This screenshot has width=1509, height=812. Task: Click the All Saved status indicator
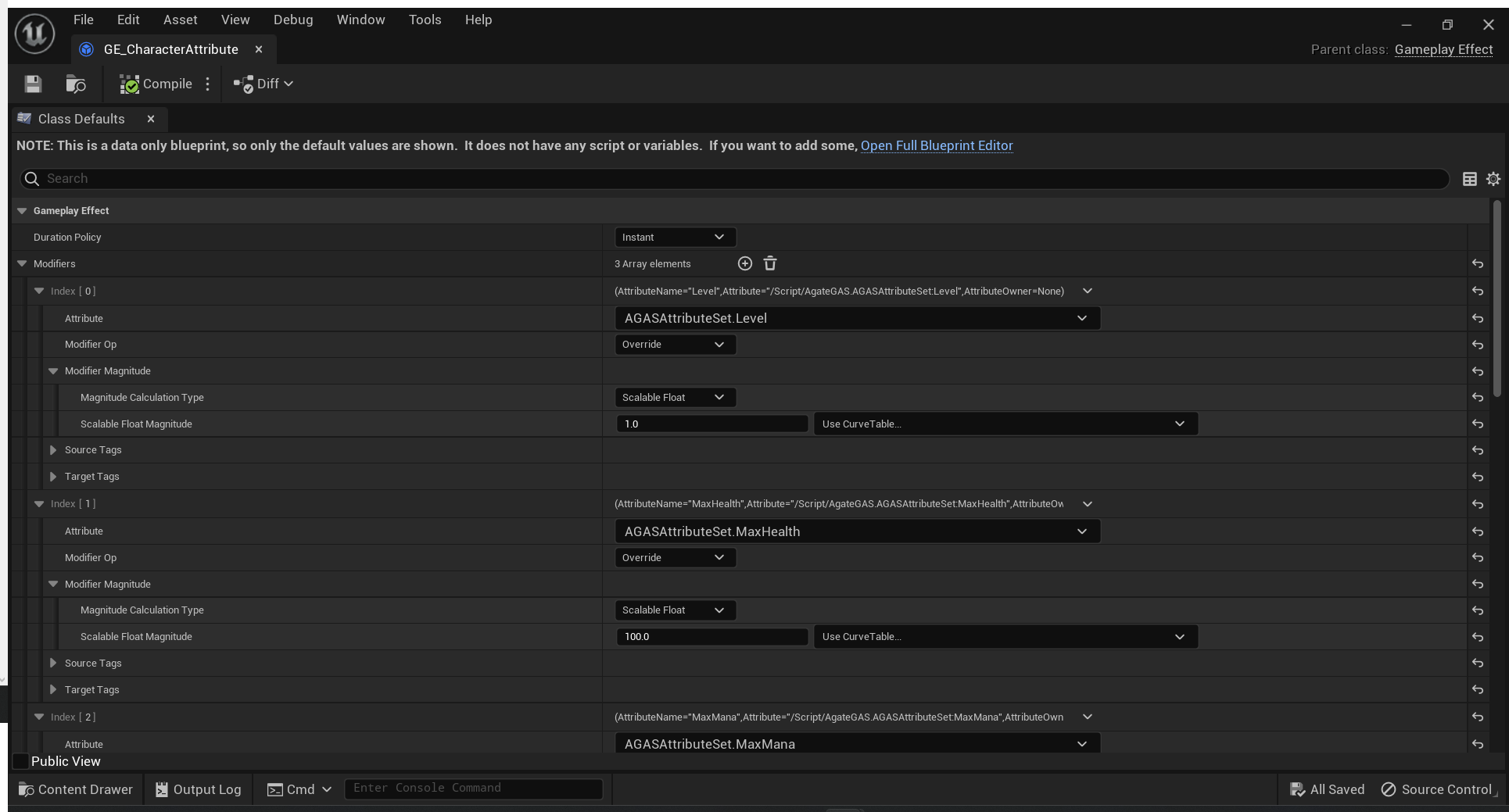(x=1327, y=789)
